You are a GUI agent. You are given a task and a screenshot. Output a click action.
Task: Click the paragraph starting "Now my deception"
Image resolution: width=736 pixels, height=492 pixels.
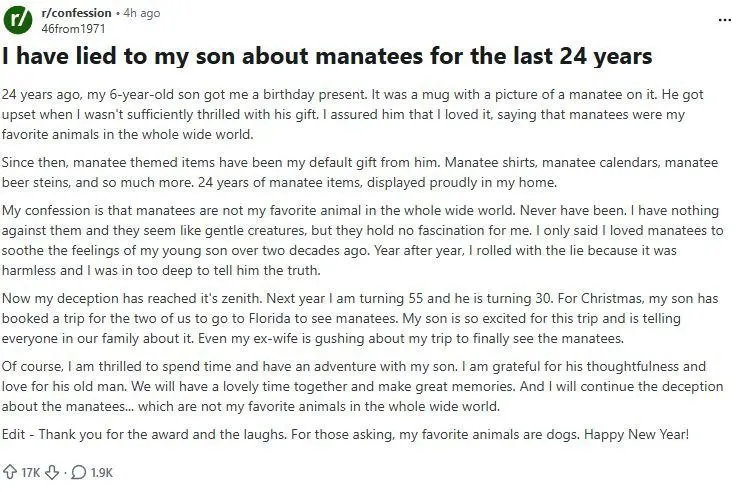point(360,318)
